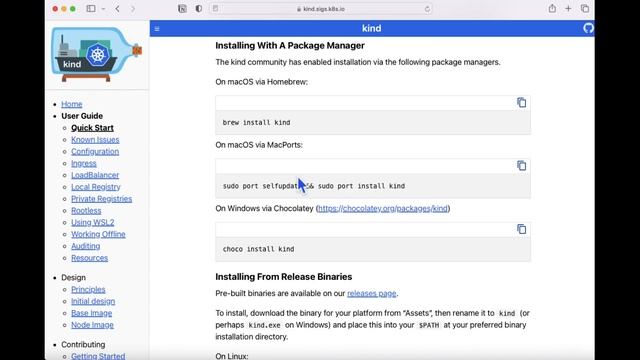Click the 'brew install kind' code text
This screenshot has height=360, width=640.
point(256,122)
